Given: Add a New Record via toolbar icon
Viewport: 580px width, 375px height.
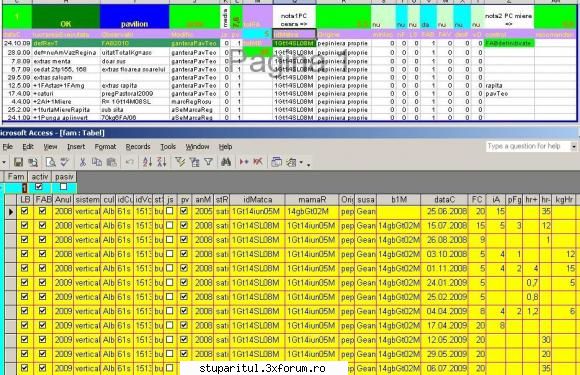Looking at the screenshot, I should click(x=244, y=162).
